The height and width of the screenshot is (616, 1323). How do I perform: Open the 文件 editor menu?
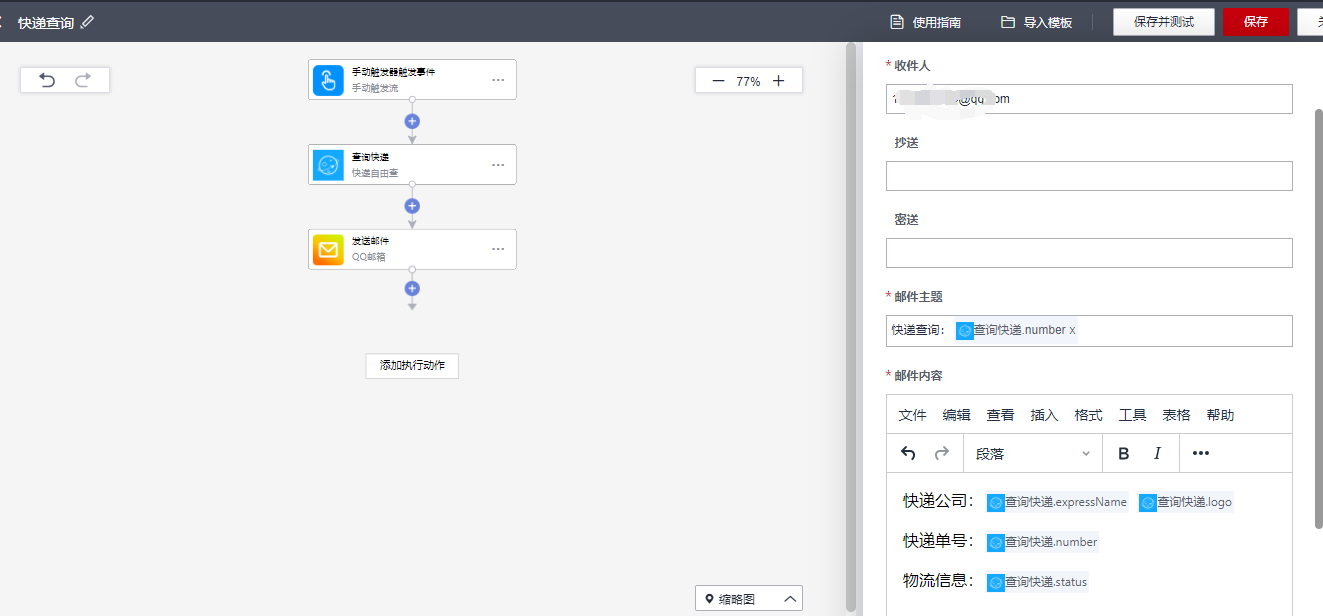click(x=912, y=415)
